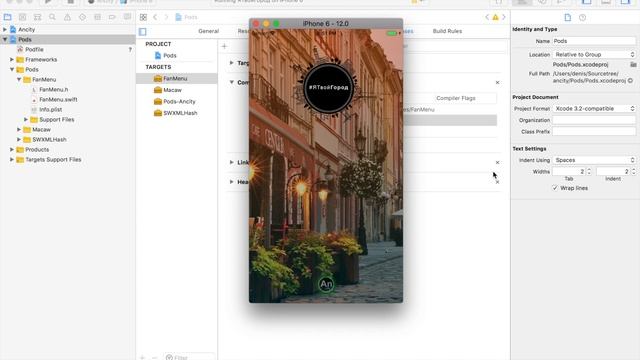The width and height of the screenshot is (640, 360).
Task: Click the Compiler Flags column header
Action: (456, 98)
